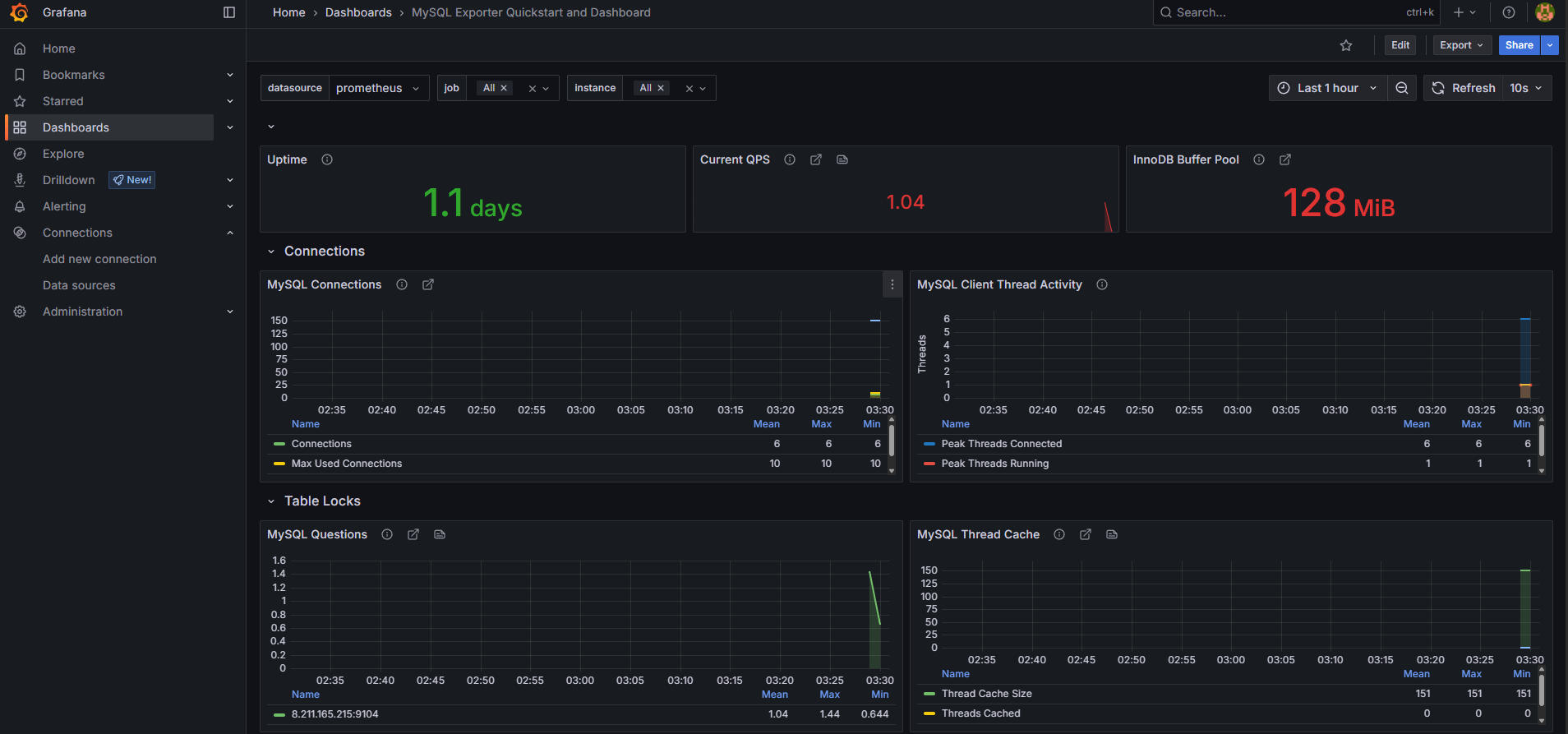Screen dimensions: 1568x734
Task: Expand Bookmarks sidebar section
Action: click(230, 75)
